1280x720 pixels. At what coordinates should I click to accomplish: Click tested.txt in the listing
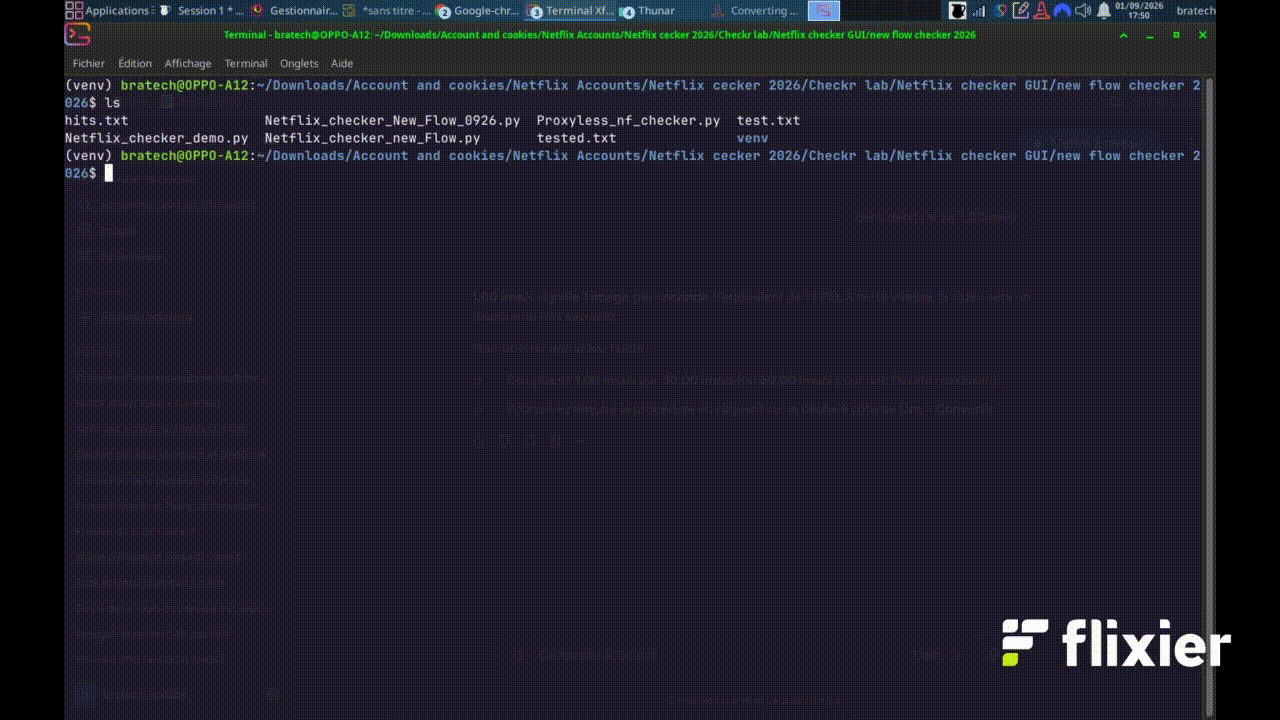(577, 138)
